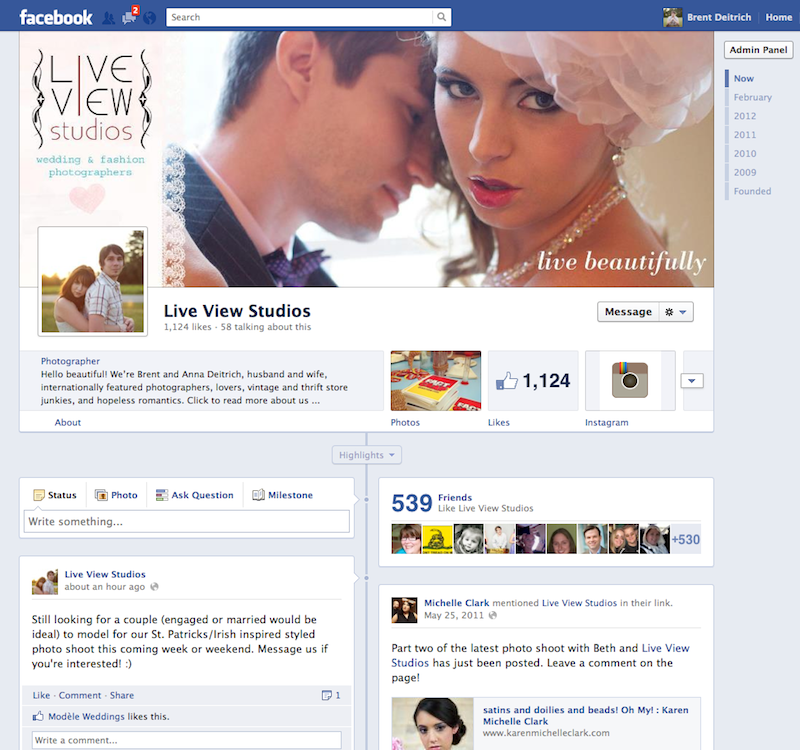Screen dimensions: 800x750
Task: Click the page title 'Live View Studios'
Action: [237, 311]
